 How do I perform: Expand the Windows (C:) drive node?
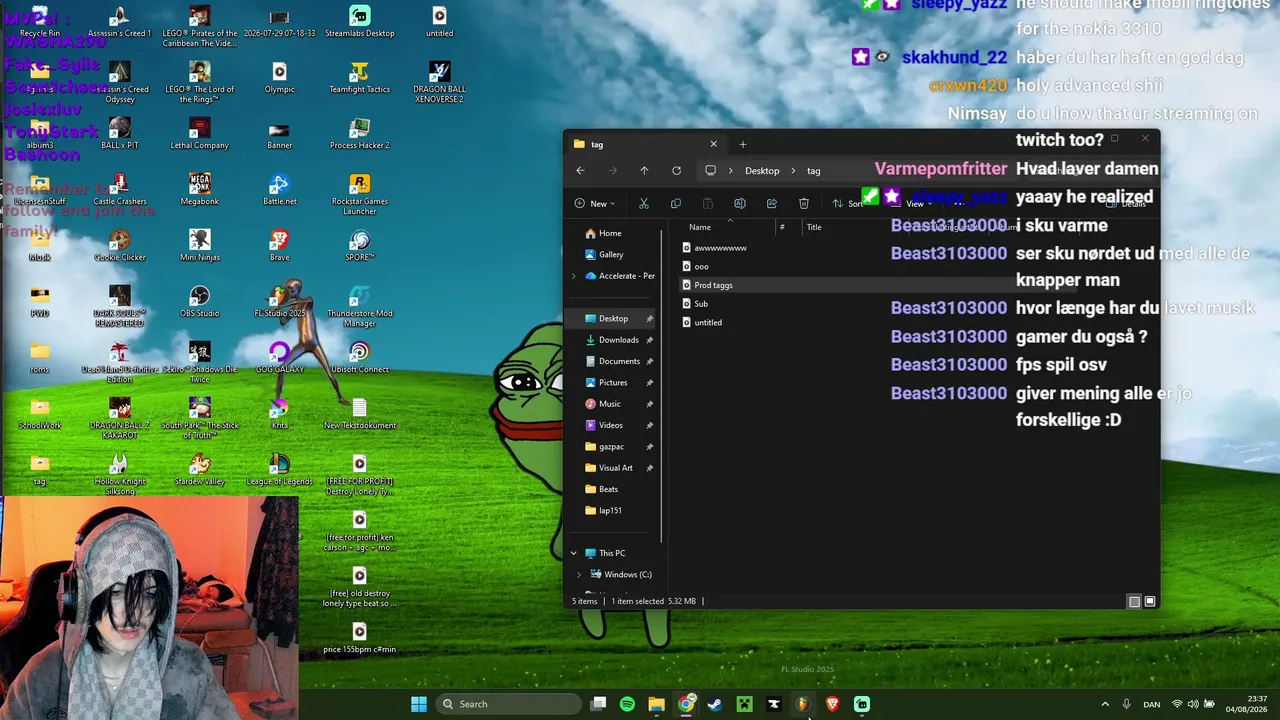pyautogui.click(x=579, y=574)
